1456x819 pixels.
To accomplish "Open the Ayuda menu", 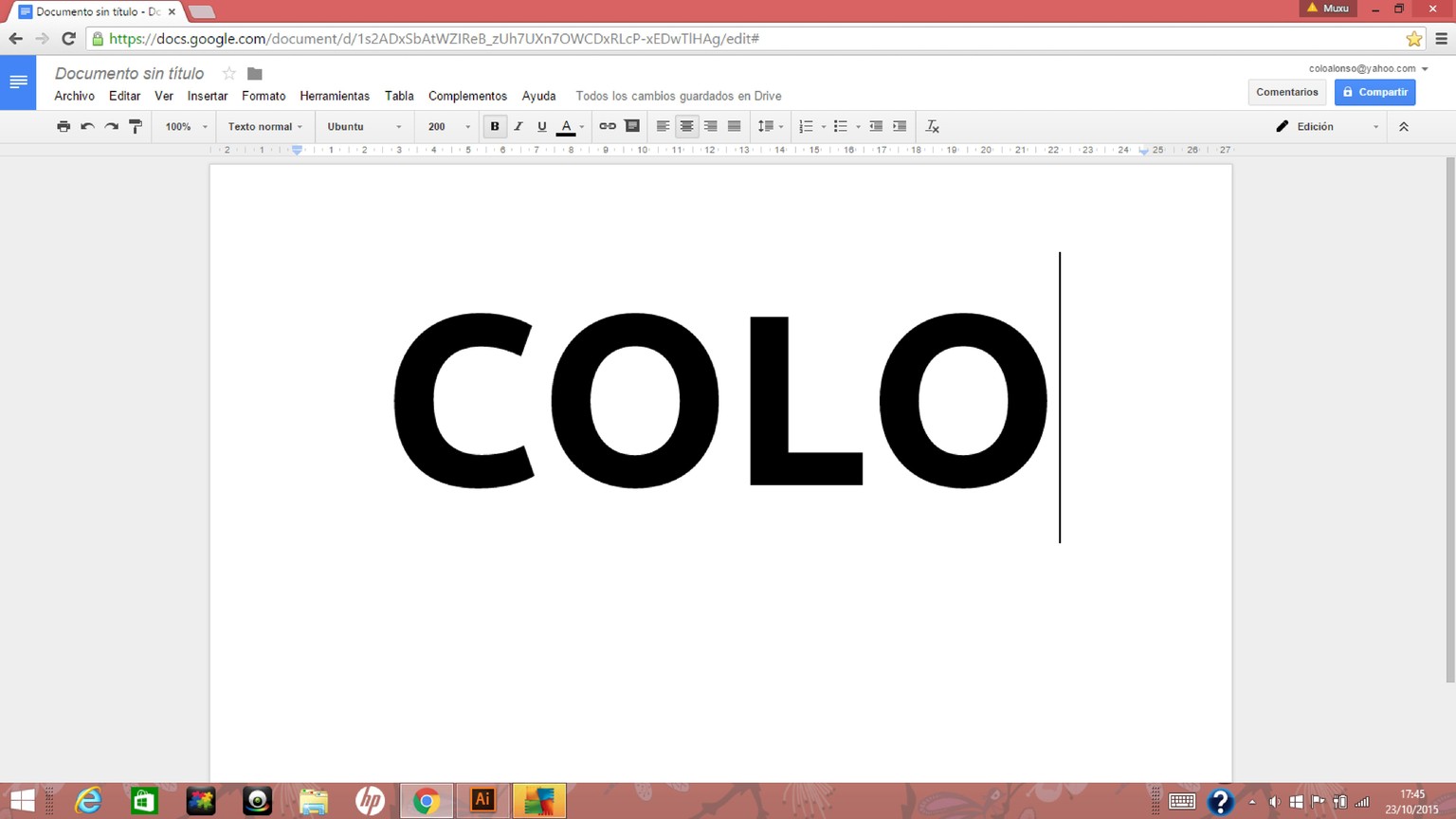I will [x=538, y=96].
